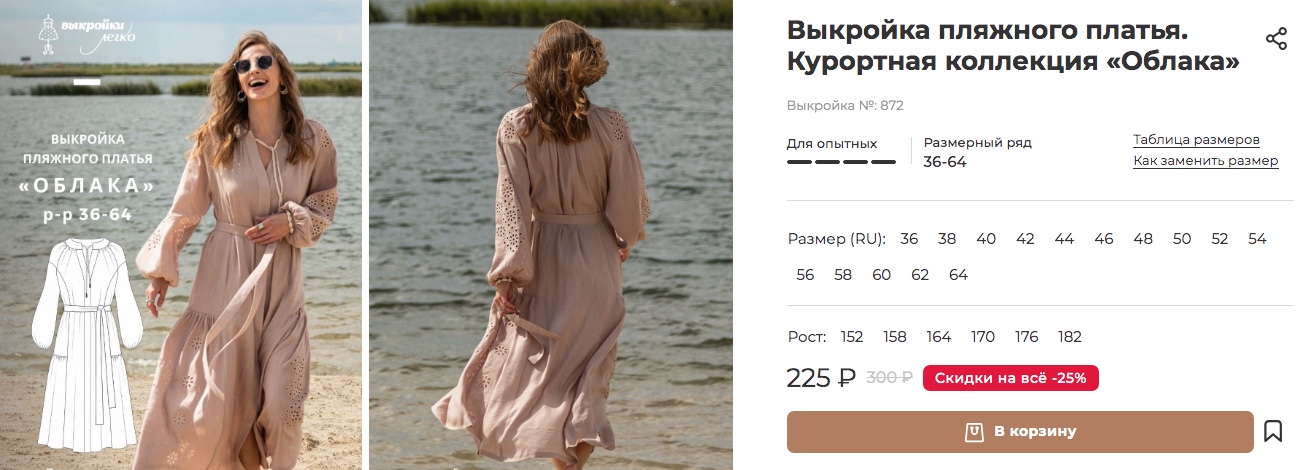Screen dimensions: 1308x470
Task: Open the Таблица размеров link
Action: pos(1196,140)
